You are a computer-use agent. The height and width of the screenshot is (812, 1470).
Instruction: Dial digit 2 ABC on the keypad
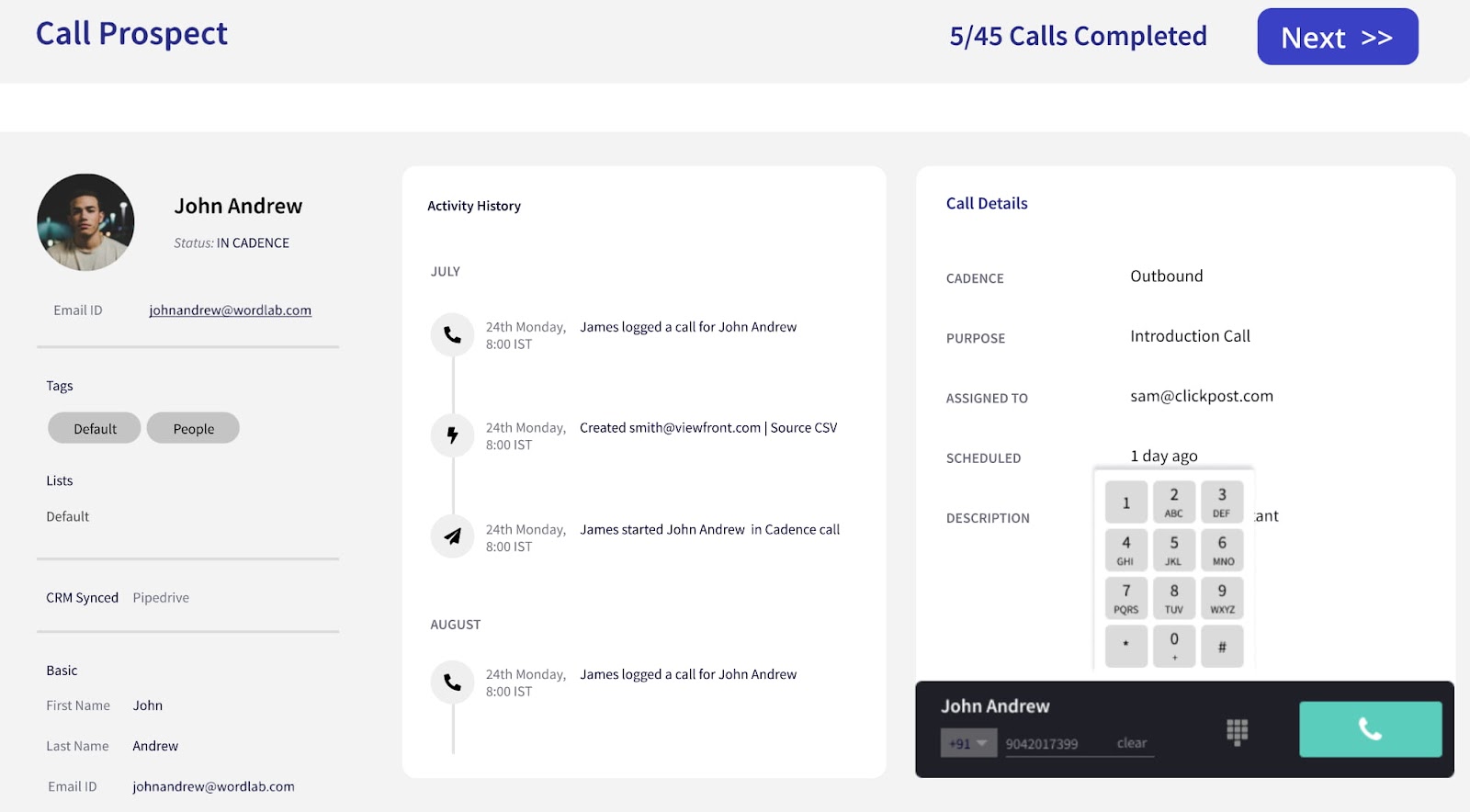(x=1174, y=502)
